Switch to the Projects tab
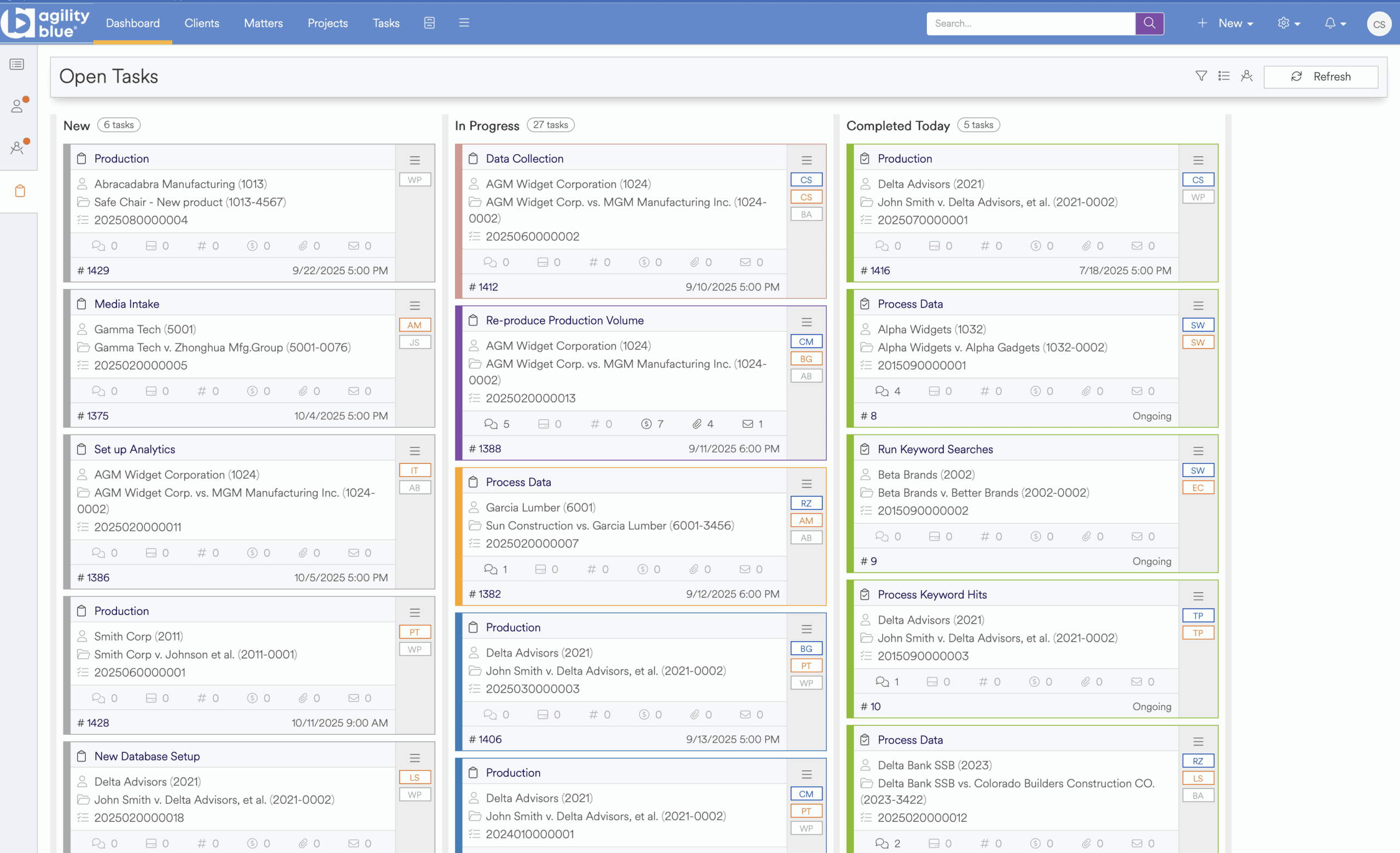The height and width of the screenshot is (853, 1400). (x=327, y=24)
